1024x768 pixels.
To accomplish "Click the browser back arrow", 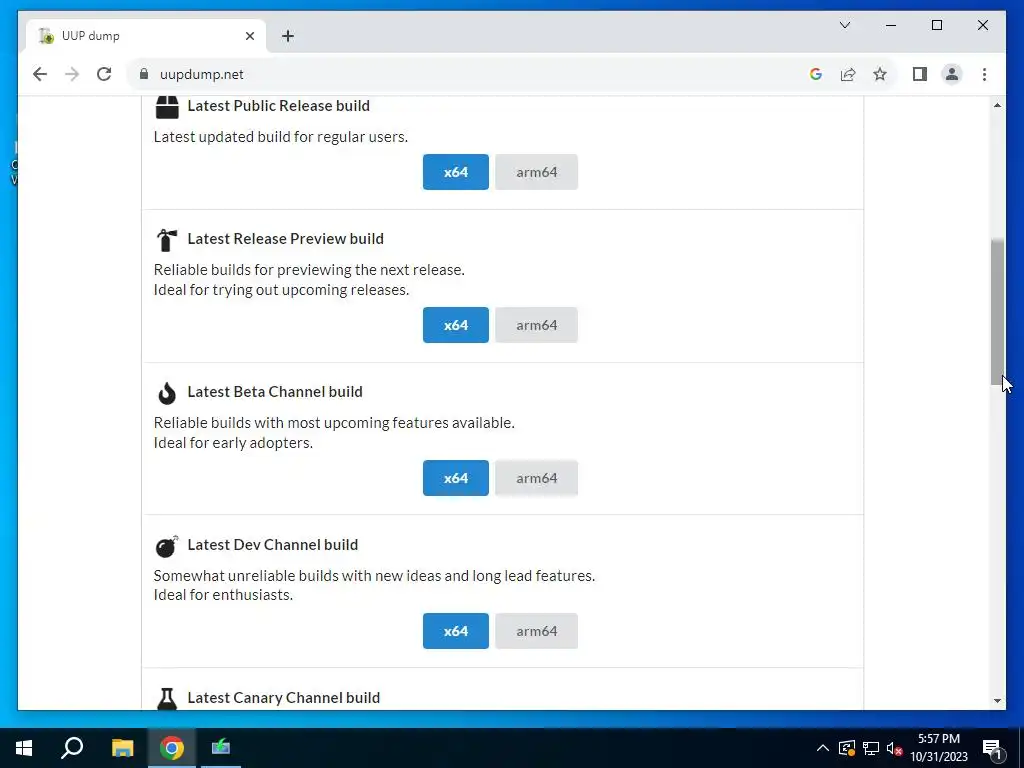I will tap(40, 74).
